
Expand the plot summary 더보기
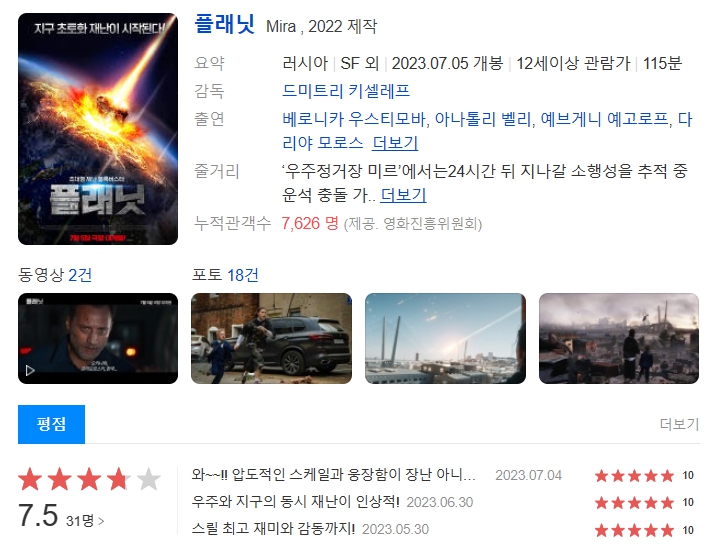pos(403,195)
